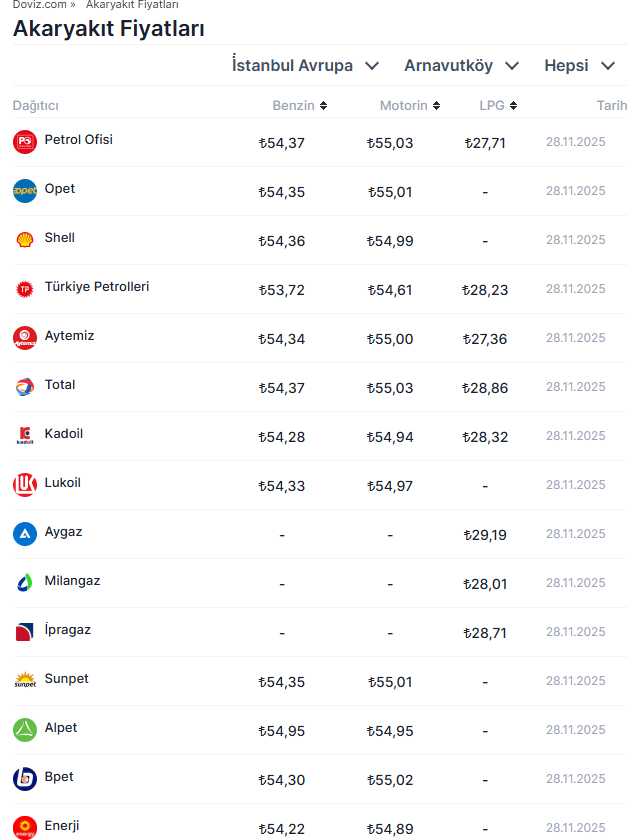Image resolution: width=643 pixels, height=840 pixels.
Task: Sort table by Motorin price
Action: [409, 106]
